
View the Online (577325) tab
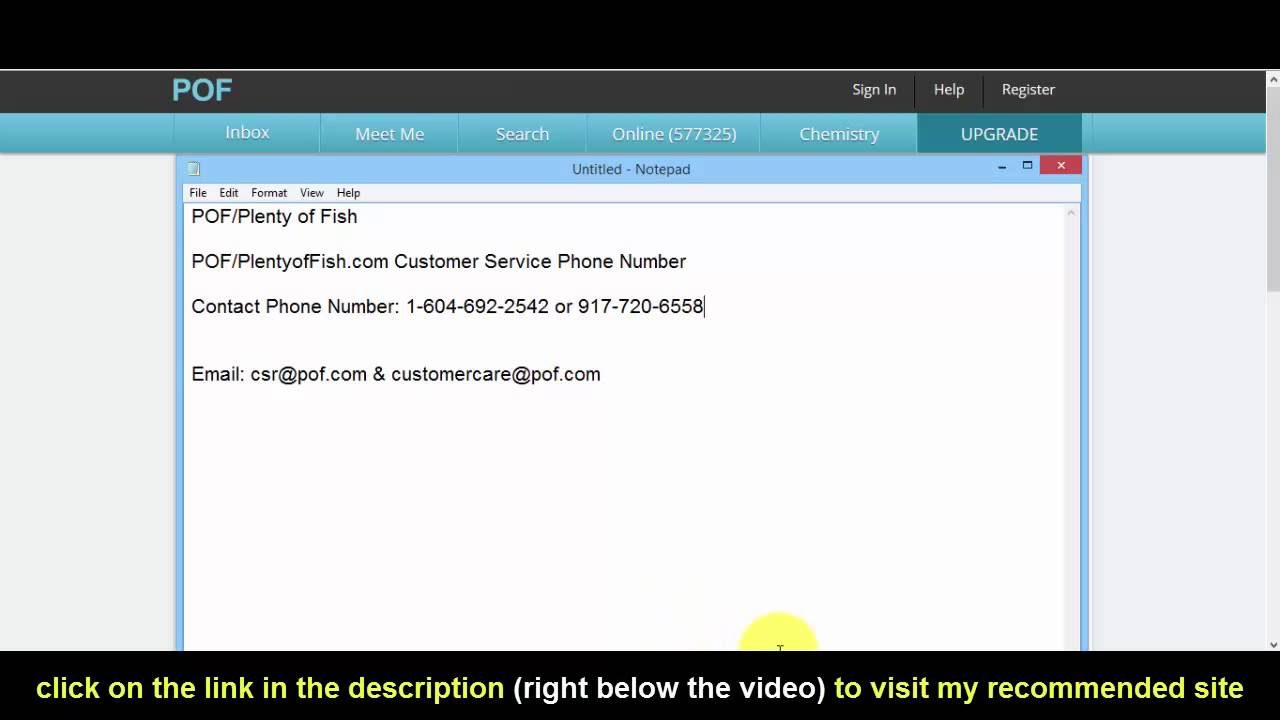point(674,133)
